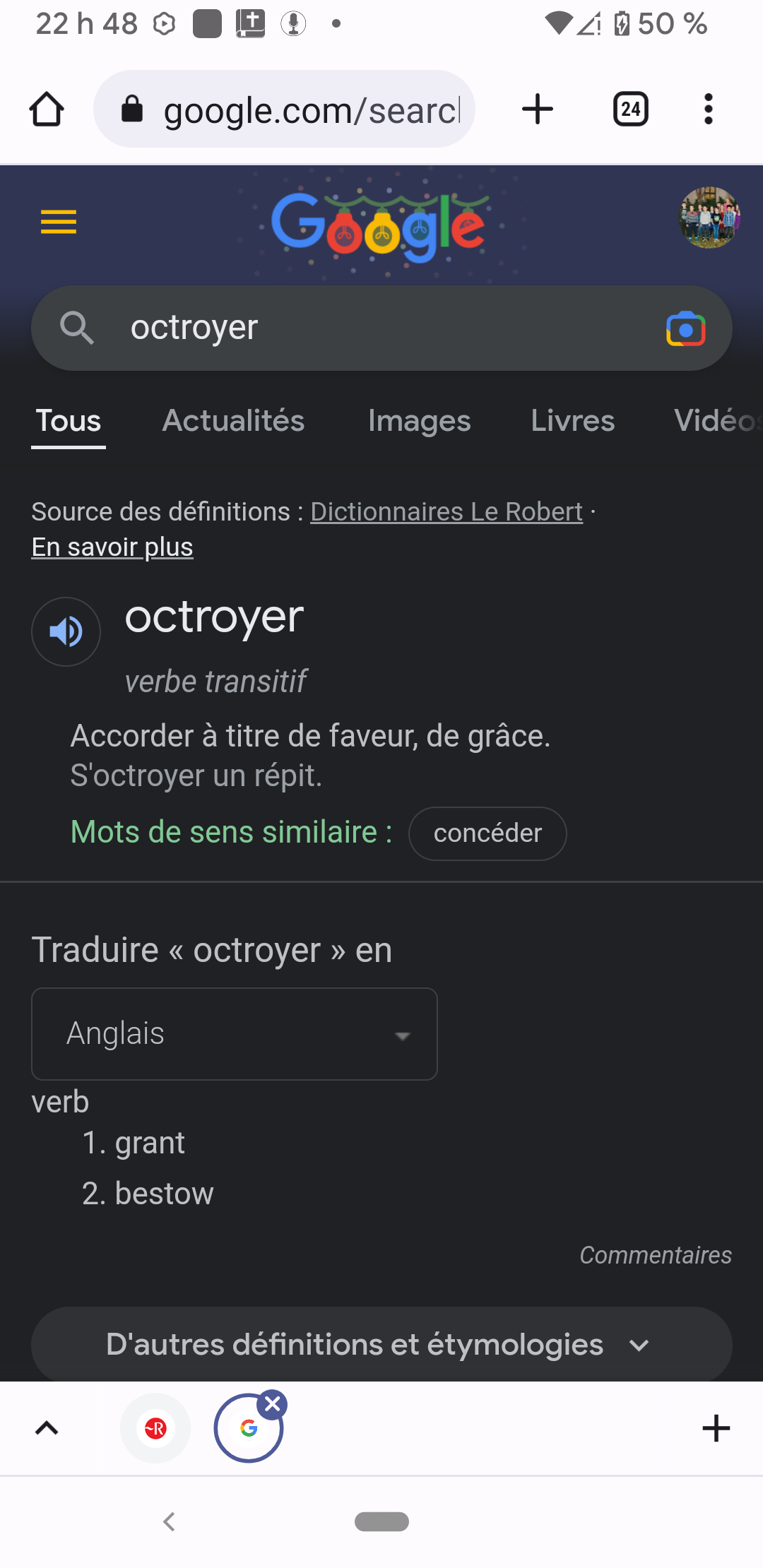Tap the browser home icon
Screen dimensions: 763x1568
(47, 109)
